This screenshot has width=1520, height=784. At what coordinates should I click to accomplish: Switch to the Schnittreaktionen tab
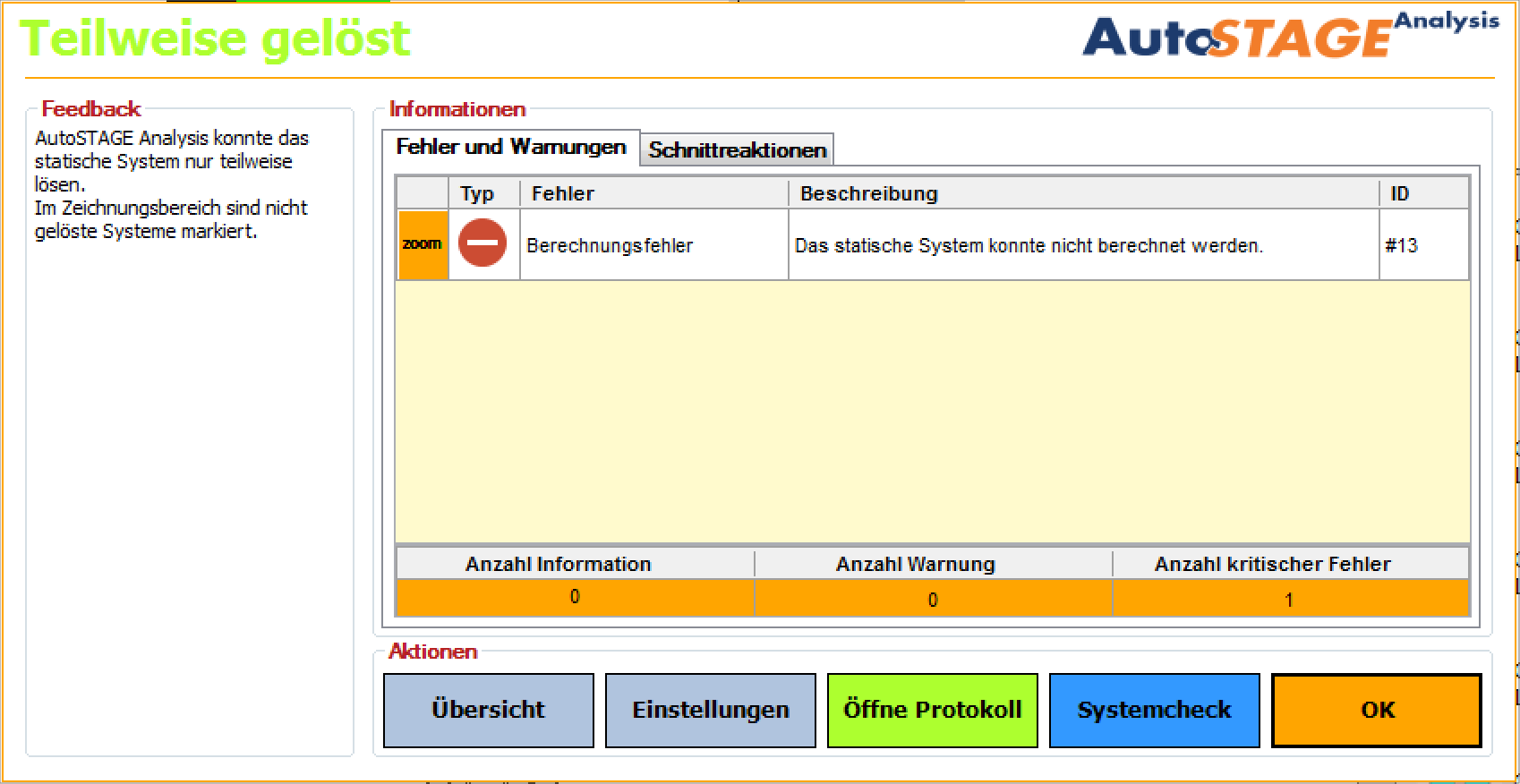click(x=737, y=150)
